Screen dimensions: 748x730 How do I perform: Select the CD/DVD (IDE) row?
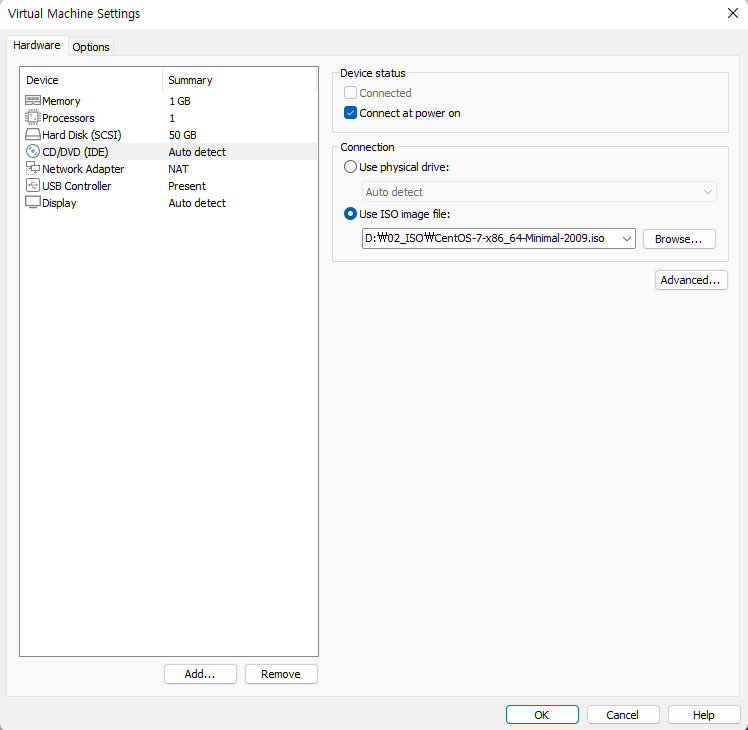(x=169, y=152)
